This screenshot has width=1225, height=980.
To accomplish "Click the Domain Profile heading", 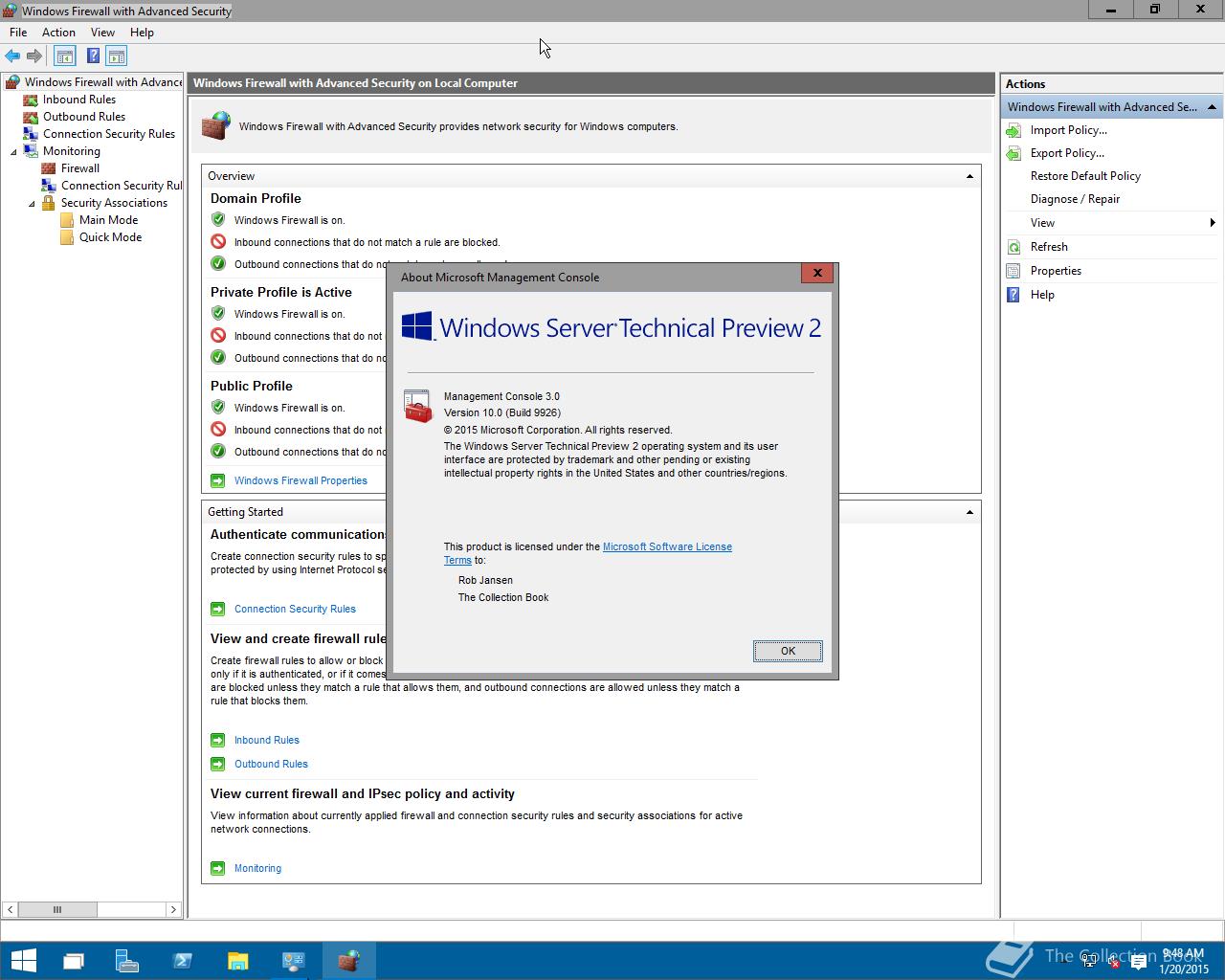I will (256, 198).
